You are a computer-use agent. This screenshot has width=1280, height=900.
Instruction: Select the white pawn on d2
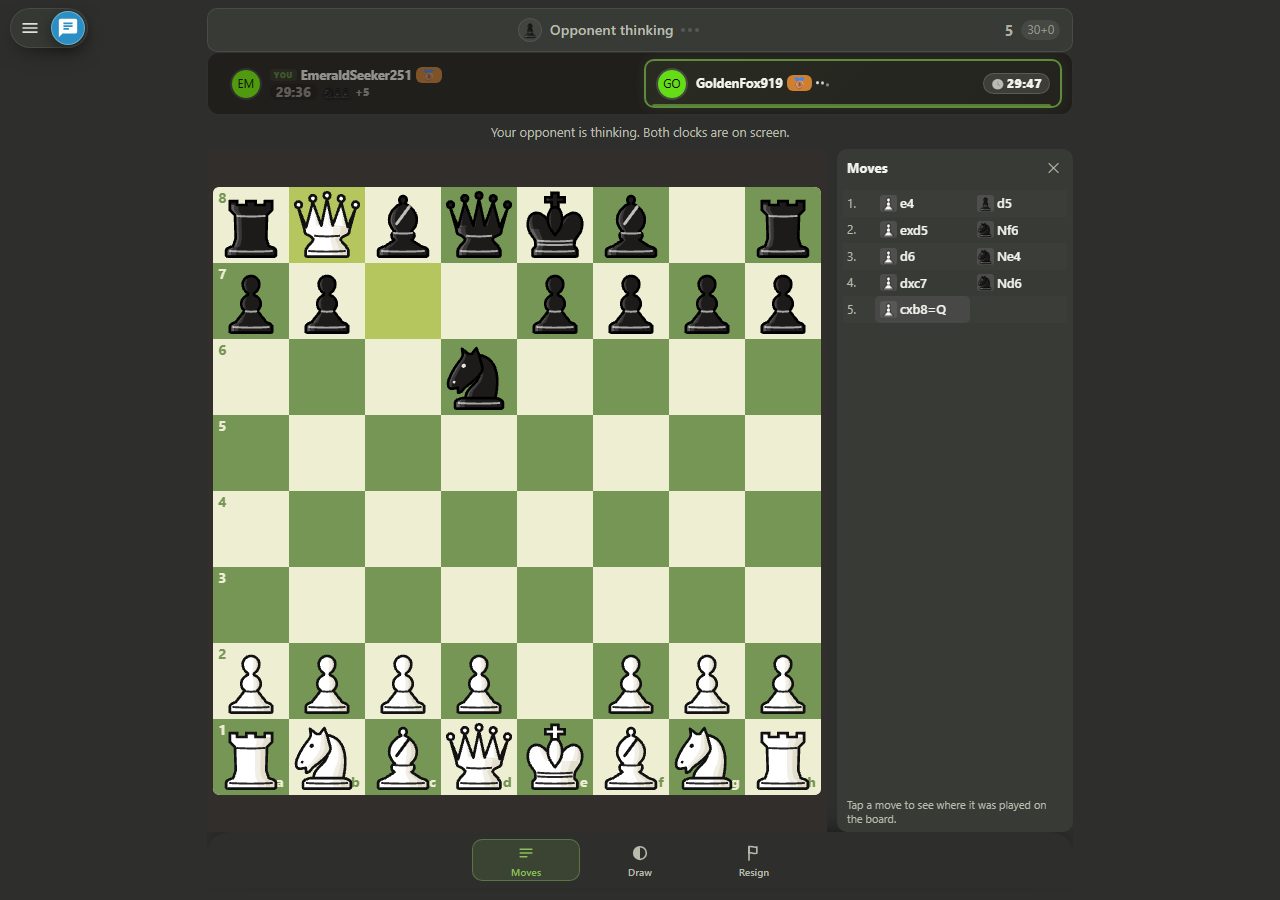[479, 681]
